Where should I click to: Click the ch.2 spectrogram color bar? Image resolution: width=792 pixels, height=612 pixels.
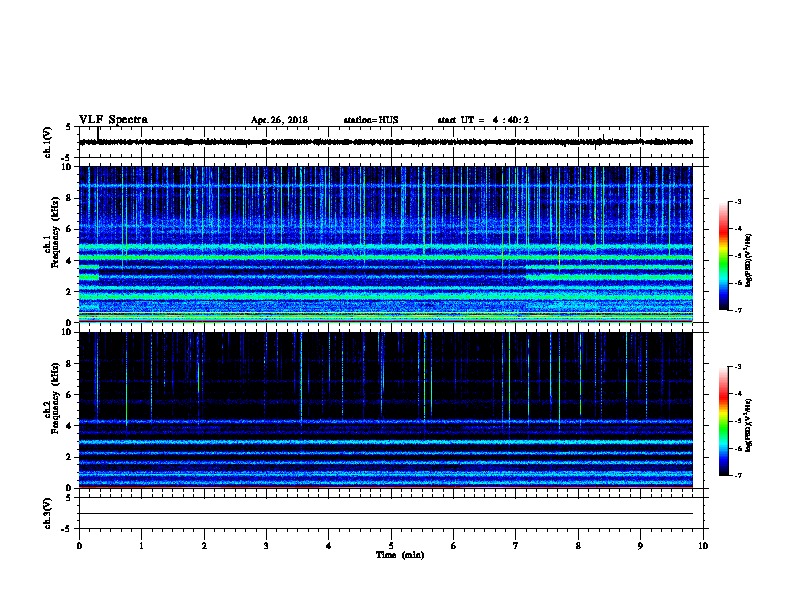[x=724, y=421]
